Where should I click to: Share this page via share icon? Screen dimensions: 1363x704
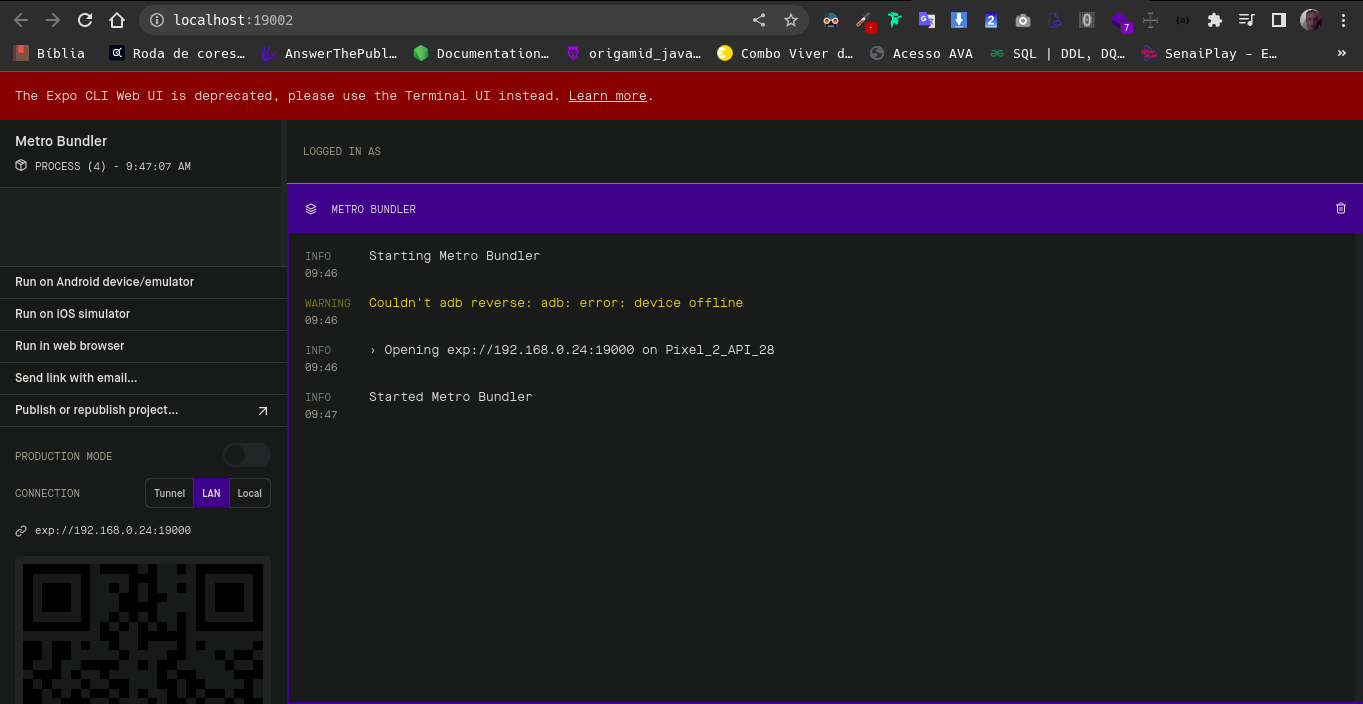(759, 20)
